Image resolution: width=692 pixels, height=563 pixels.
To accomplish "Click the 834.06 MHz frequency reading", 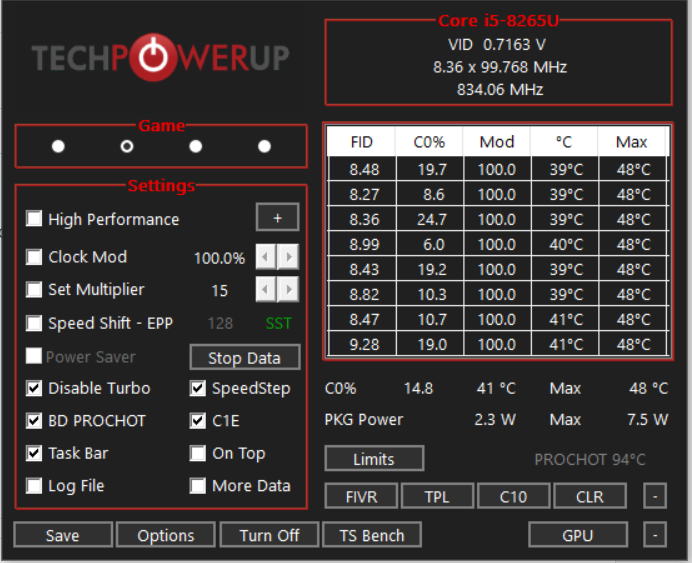I will point(500,90).
